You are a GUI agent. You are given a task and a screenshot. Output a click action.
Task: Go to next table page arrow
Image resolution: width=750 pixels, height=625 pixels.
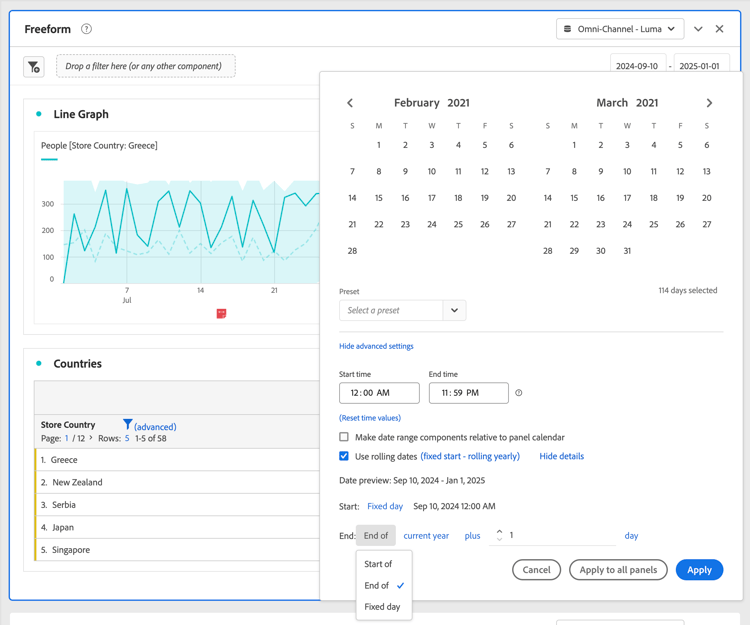point(90,438)
